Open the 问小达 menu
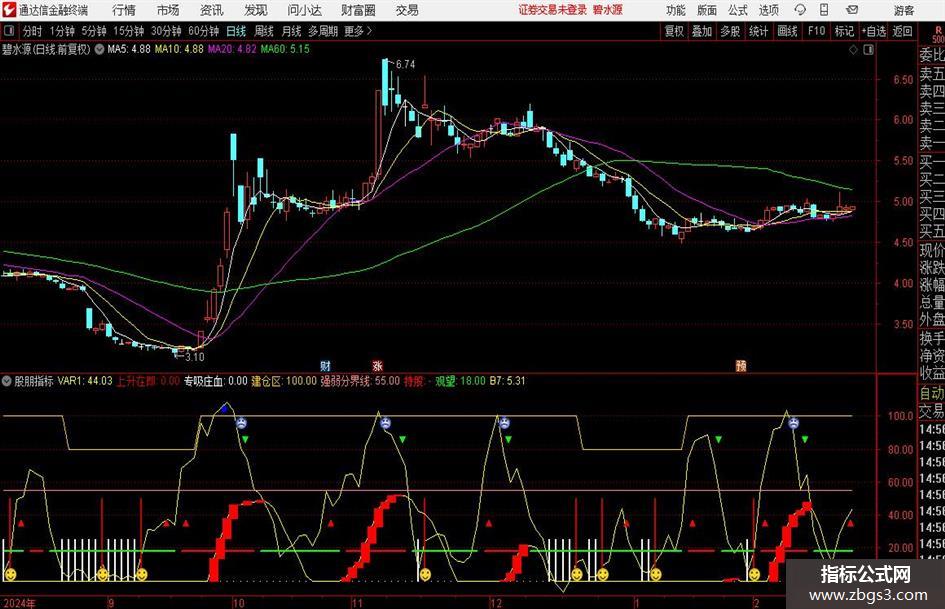Viewport: 945px width, 609px height. pos(304,10)
